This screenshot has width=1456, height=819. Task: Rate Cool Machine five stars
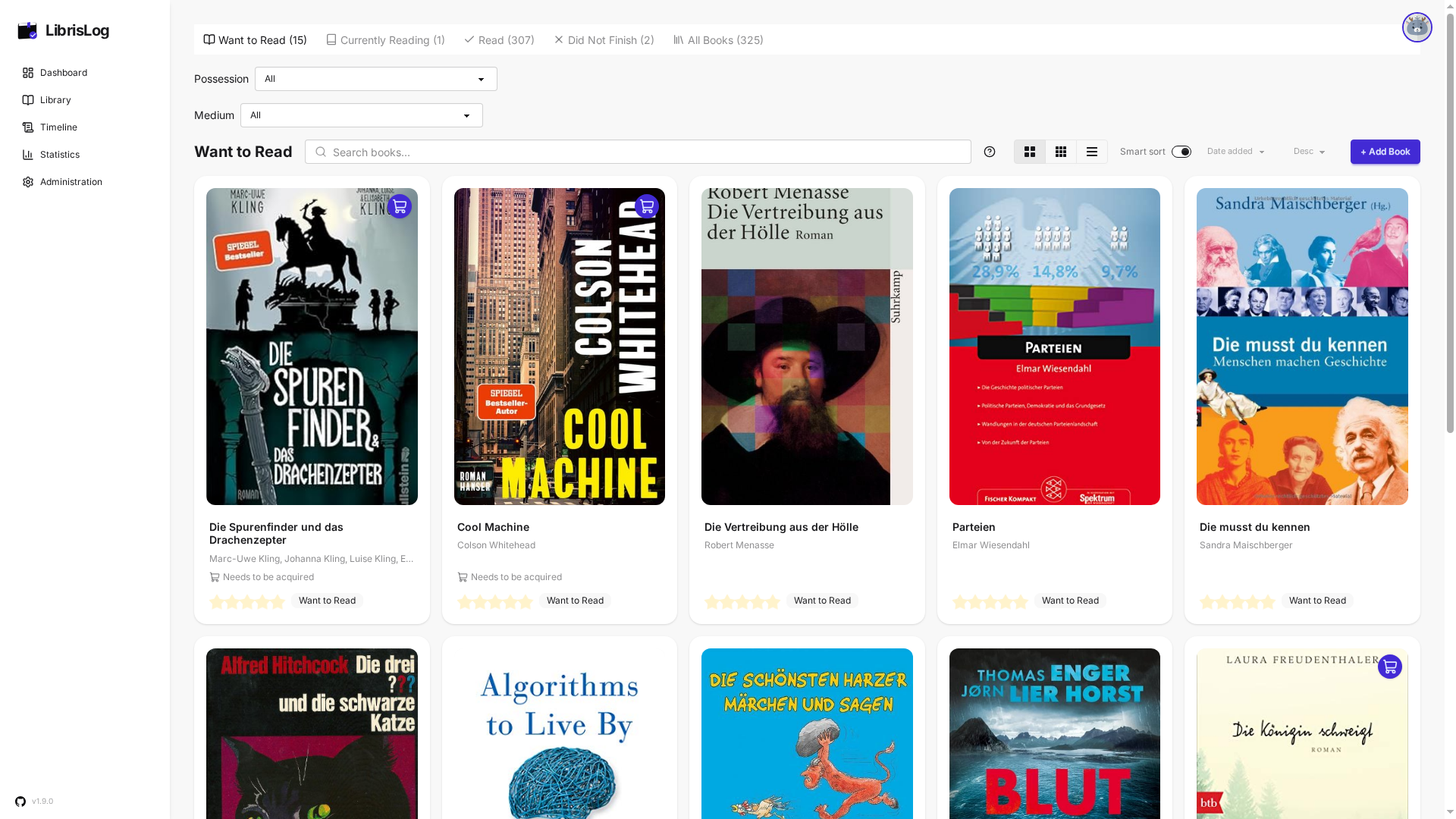point(526,602)
